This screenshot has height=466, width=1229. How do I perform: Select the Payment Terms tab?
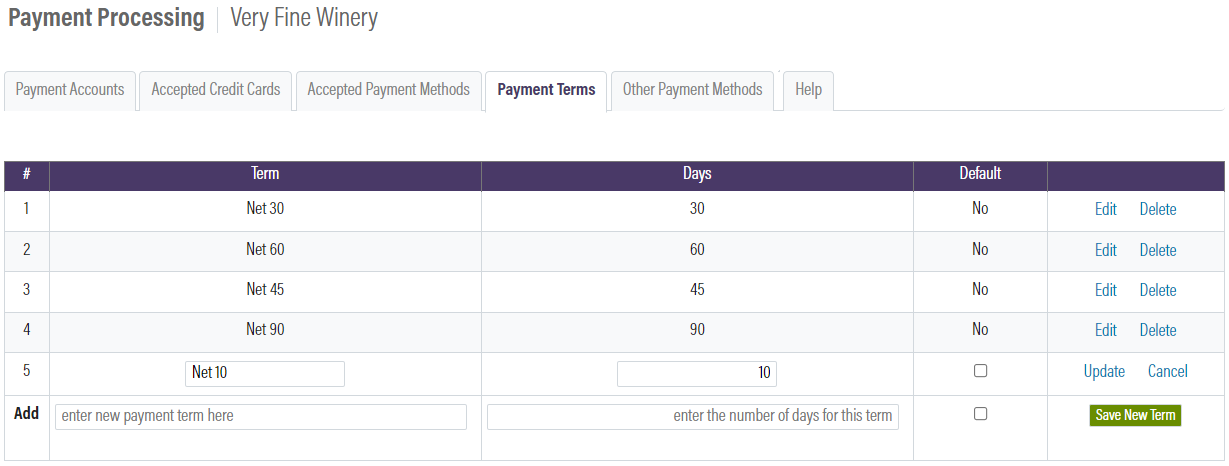coord(546,90)
